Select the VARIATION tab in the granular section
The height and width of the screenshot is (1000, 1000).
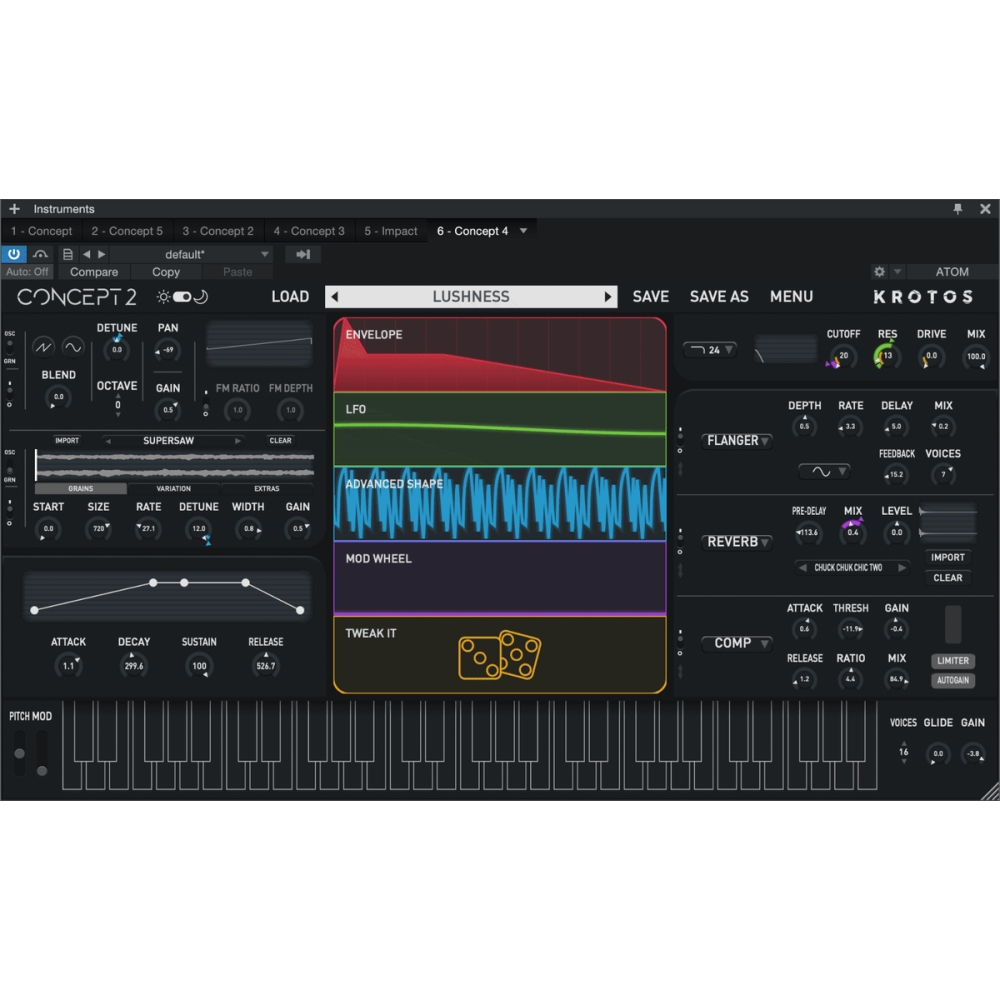coord(172,488)
